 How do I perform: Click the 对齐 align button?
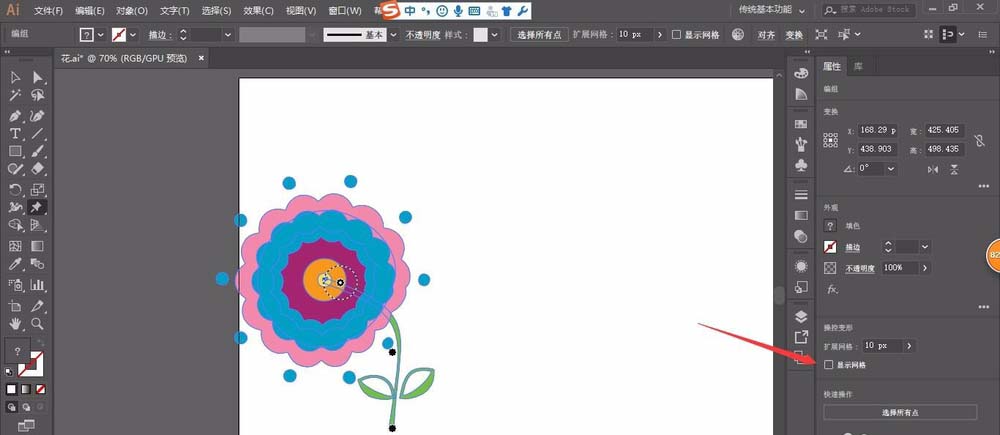(x=767, y=34)
